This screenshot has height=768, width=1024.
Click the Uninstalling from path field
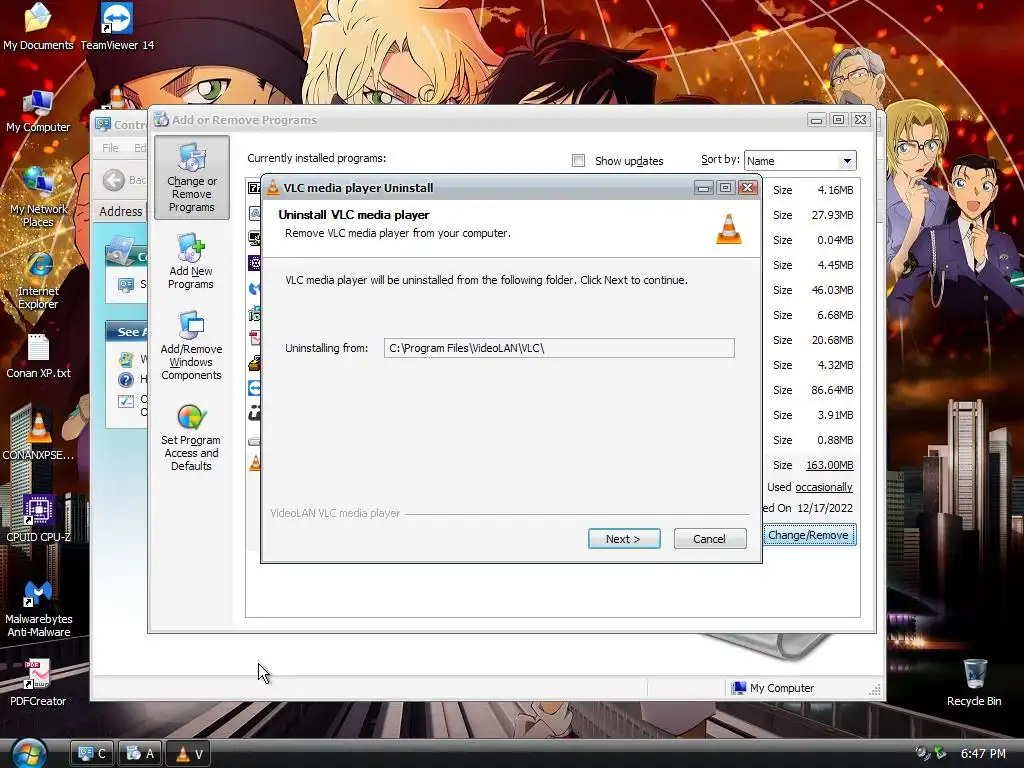point(559,348)
